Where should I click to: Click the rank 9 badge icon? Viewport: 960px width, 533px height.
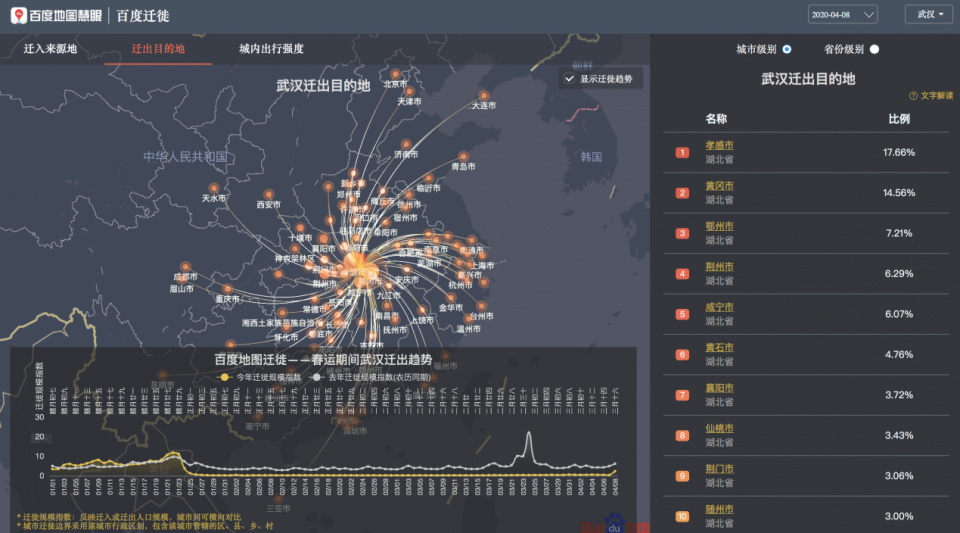click(682, 475)
